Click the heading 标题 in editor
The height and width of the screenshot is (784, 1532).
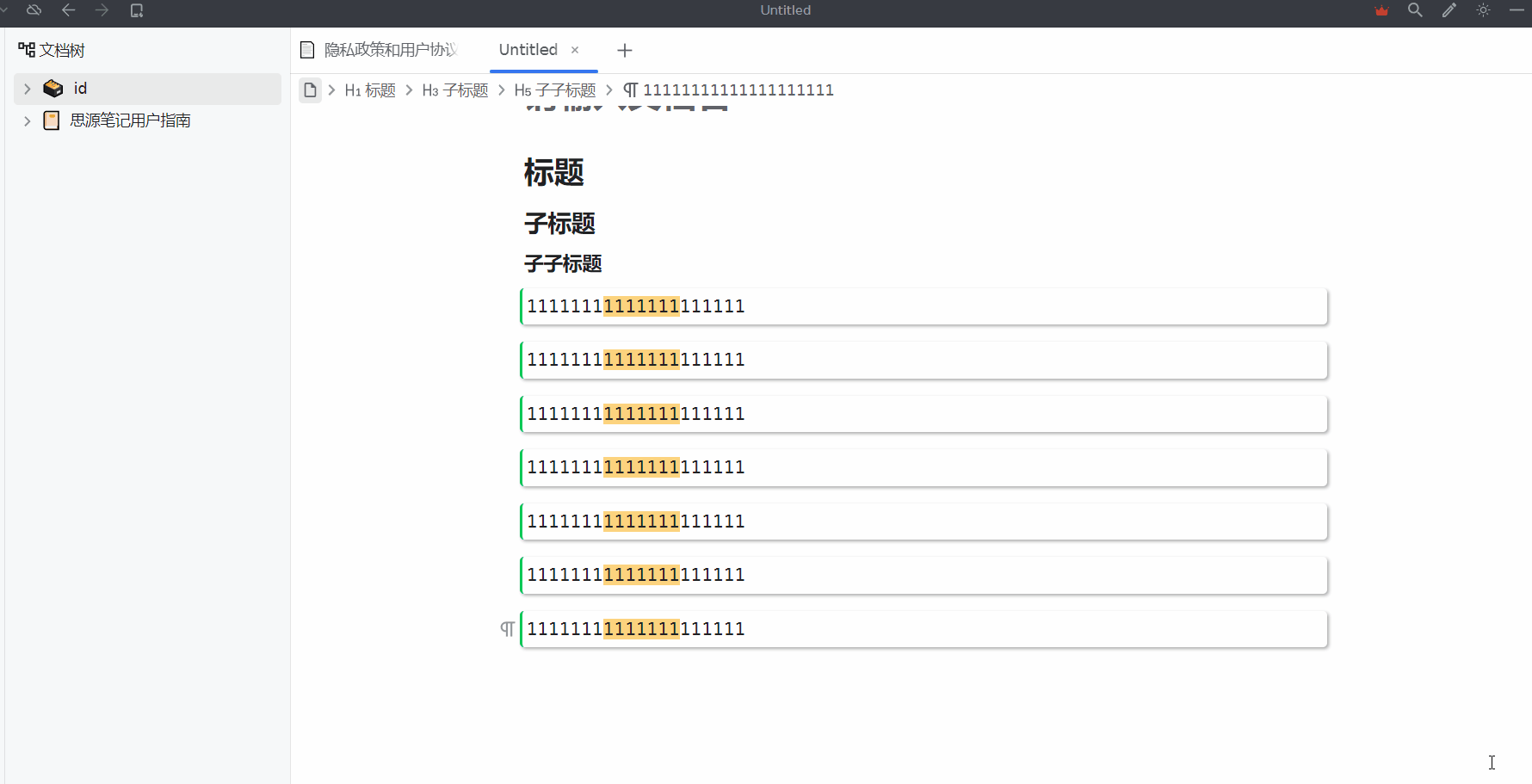click(x=554, y=172)
